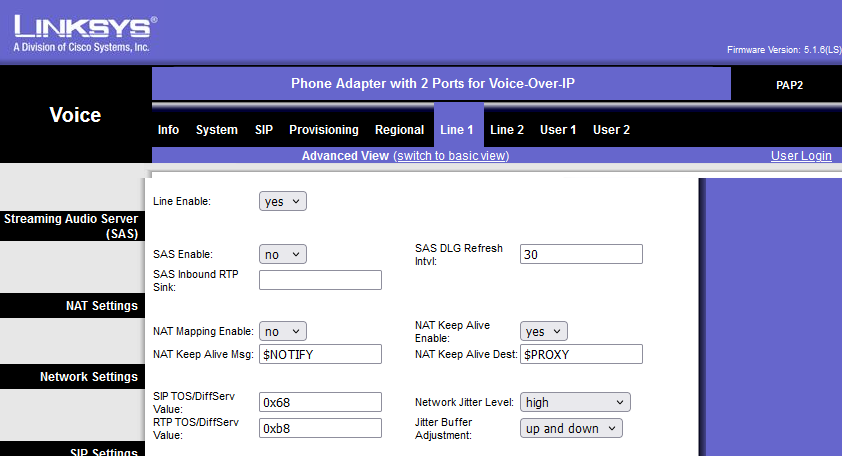Go to the Provisioning tab
Viewport: 842px width, 456px height.
coord(323,130)
